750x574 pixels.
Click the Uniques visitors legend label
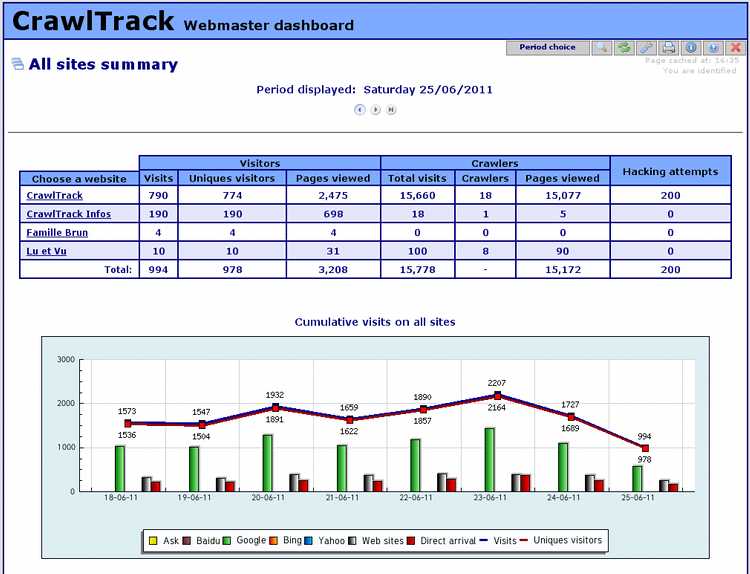click(x=567, y=540)
